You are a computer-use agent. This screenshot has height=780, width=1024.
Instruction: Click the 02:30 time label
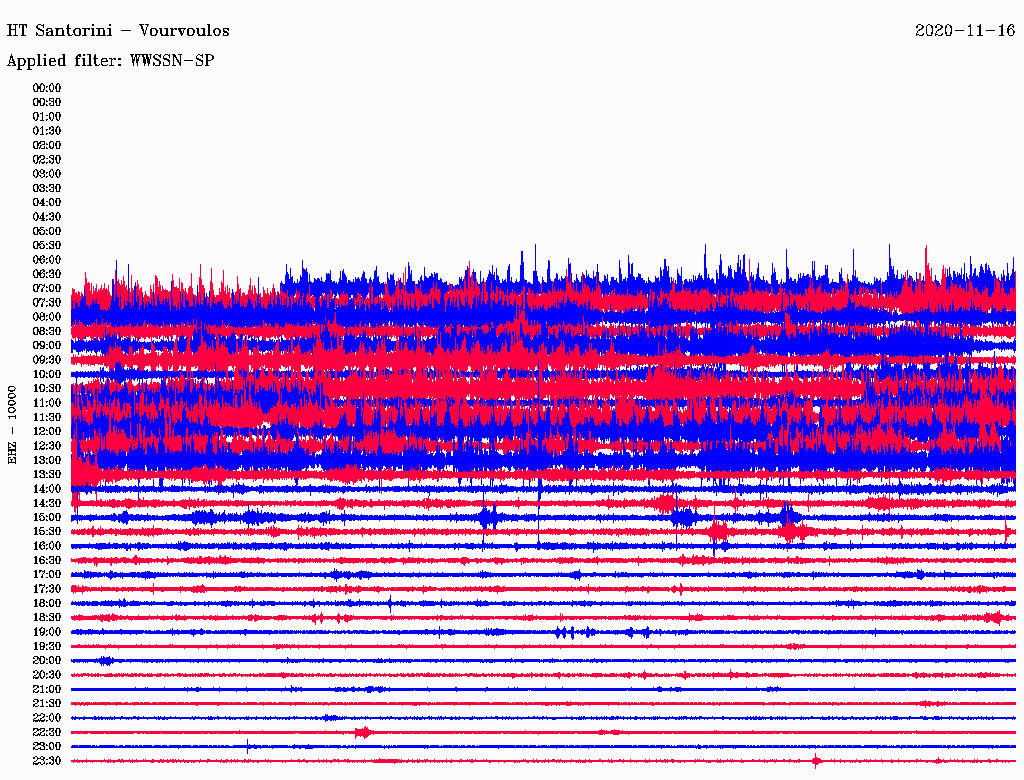(x=47, y=160)
